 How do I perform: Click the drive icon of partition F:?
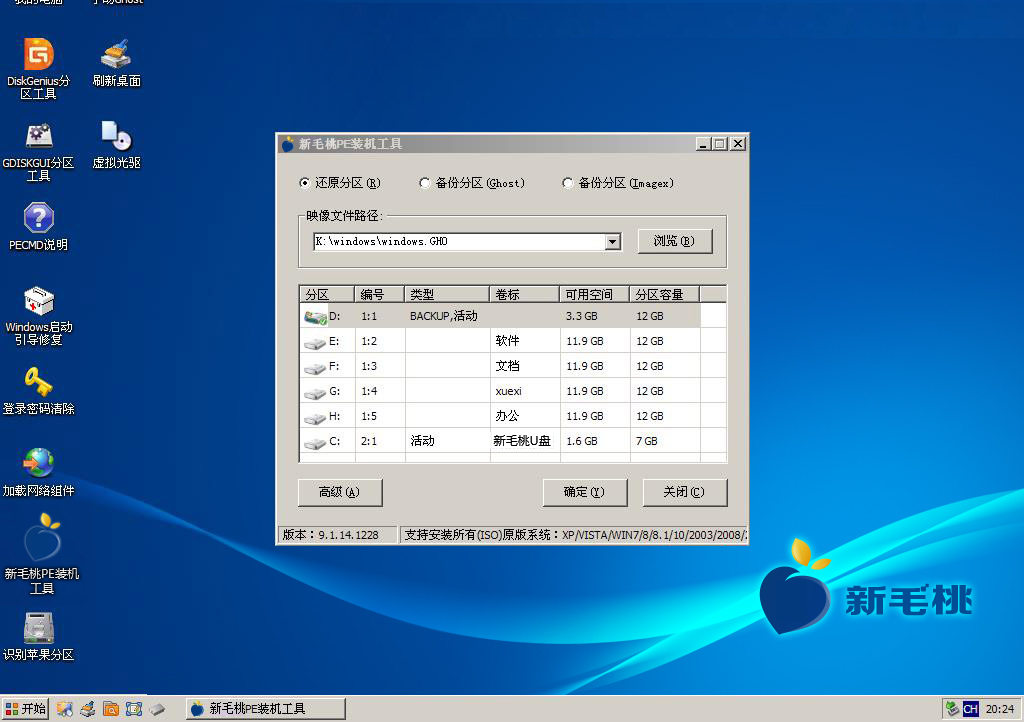tap(315, 368)
